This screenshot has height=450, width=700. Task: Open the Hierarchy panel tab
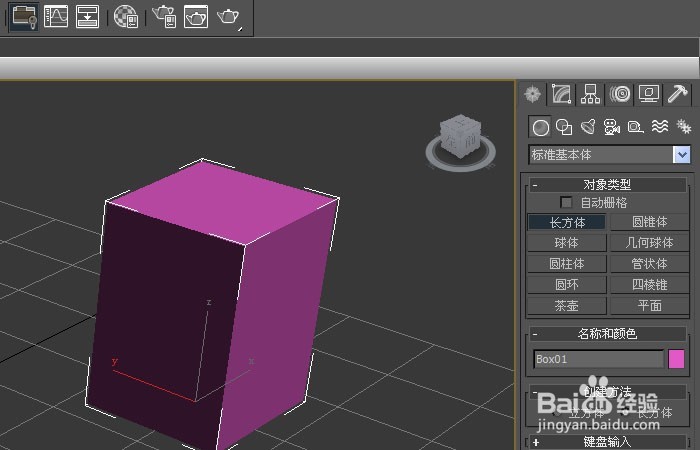pyautogui.click(x=591, y=94)
